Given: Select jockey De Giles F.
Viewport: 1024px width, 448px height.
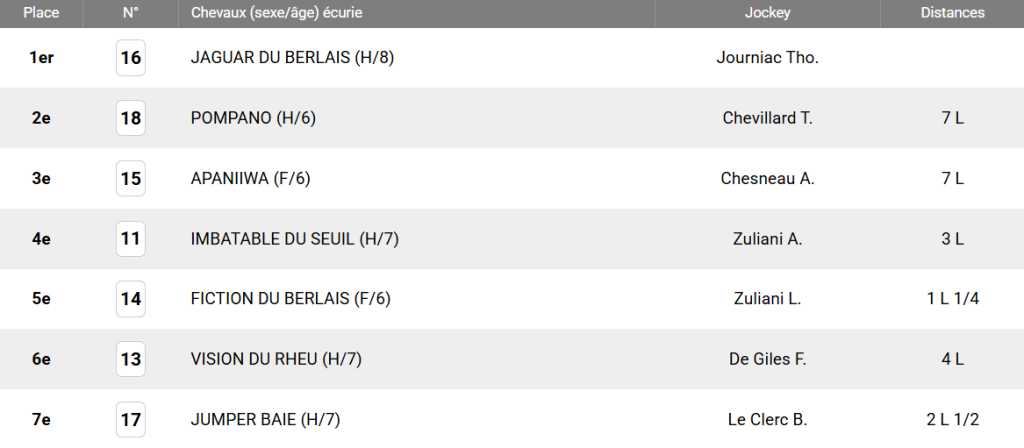Looking at the screenshot, I should 767,359.
